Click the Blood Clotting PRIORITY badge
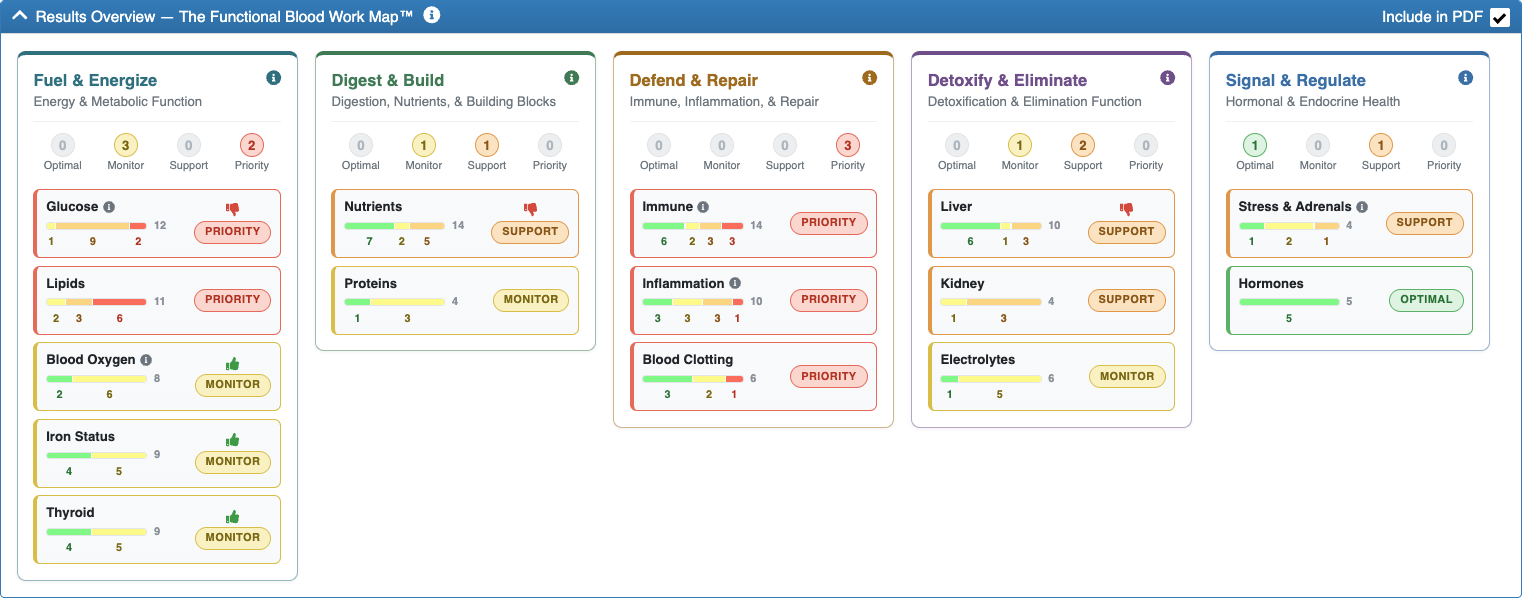The width and height of the screenshot is (1522, 598). (829, 376)
